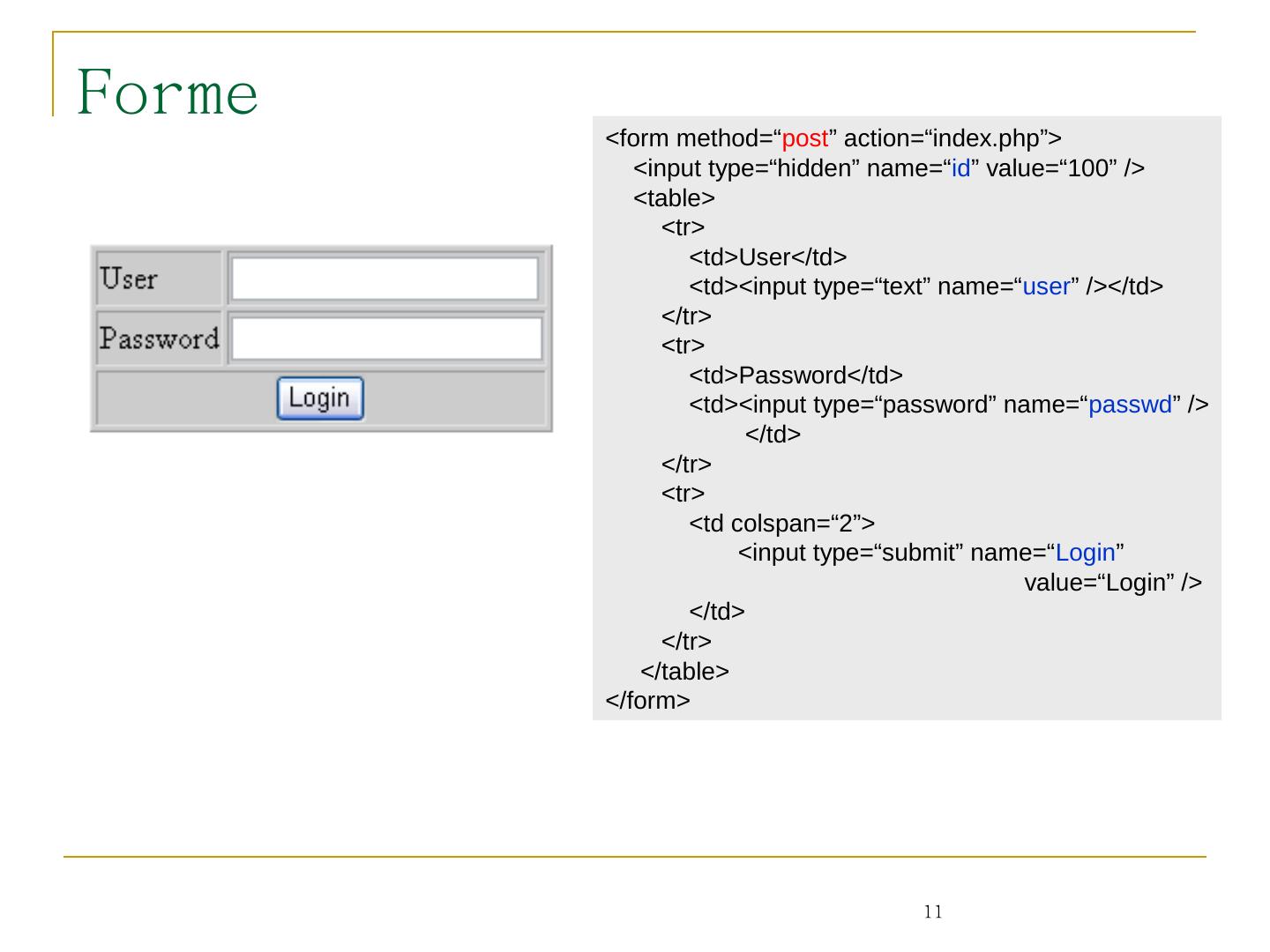Image resolution: width=1270 pixels, height=952 pixels.
Task: Click the red "post" word in code
Action: [x=804, y=139]
